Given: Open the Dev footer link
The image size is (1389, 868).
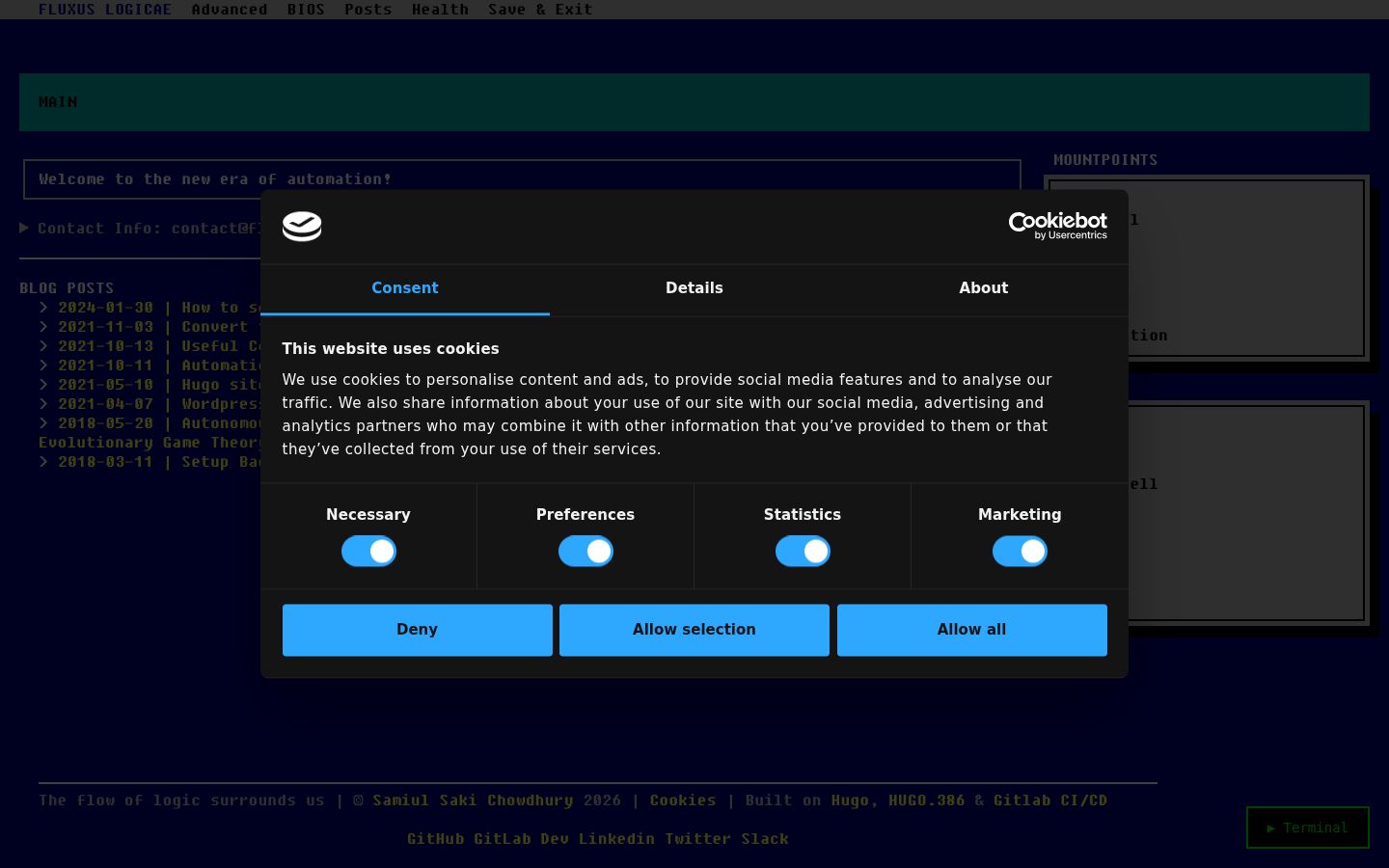Looking at the screenshot, I should tap(555, 839).
